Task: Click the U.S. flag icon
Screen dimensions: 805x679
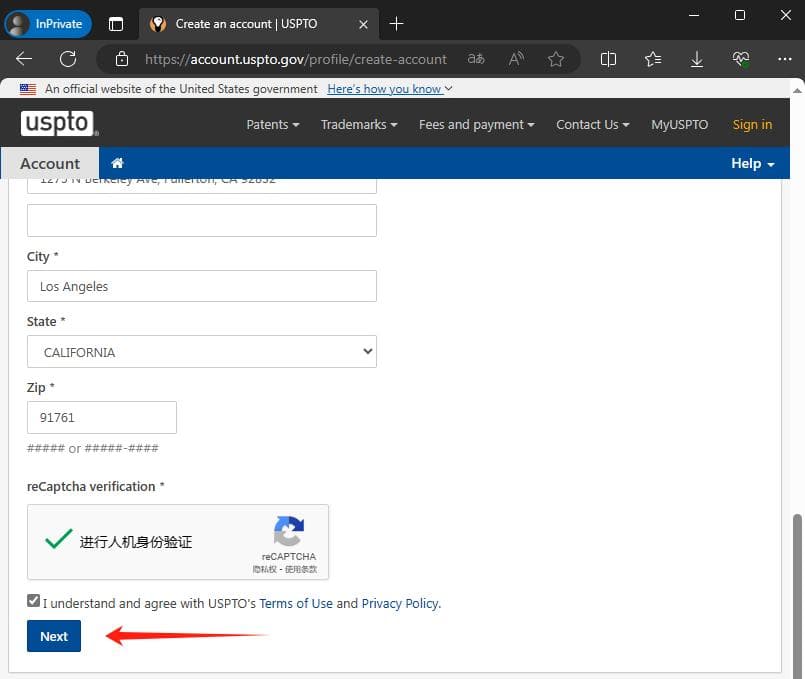Action: point(28,89)
